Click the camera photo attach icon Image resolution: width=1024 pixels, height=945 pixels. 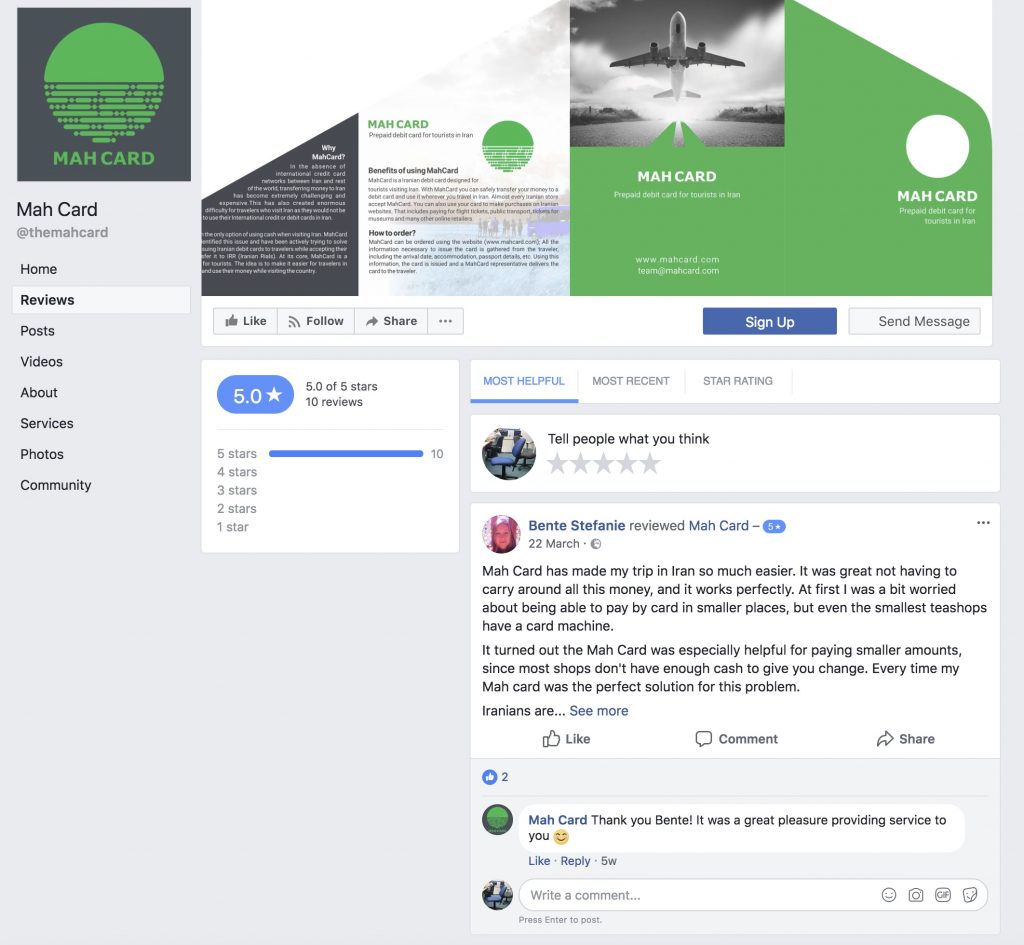point(916,895)
